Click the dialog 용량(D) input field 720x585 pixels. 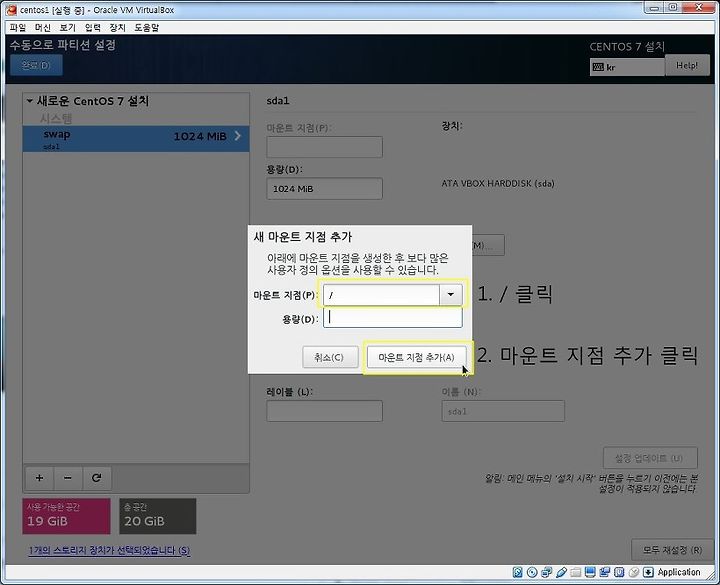393,317
